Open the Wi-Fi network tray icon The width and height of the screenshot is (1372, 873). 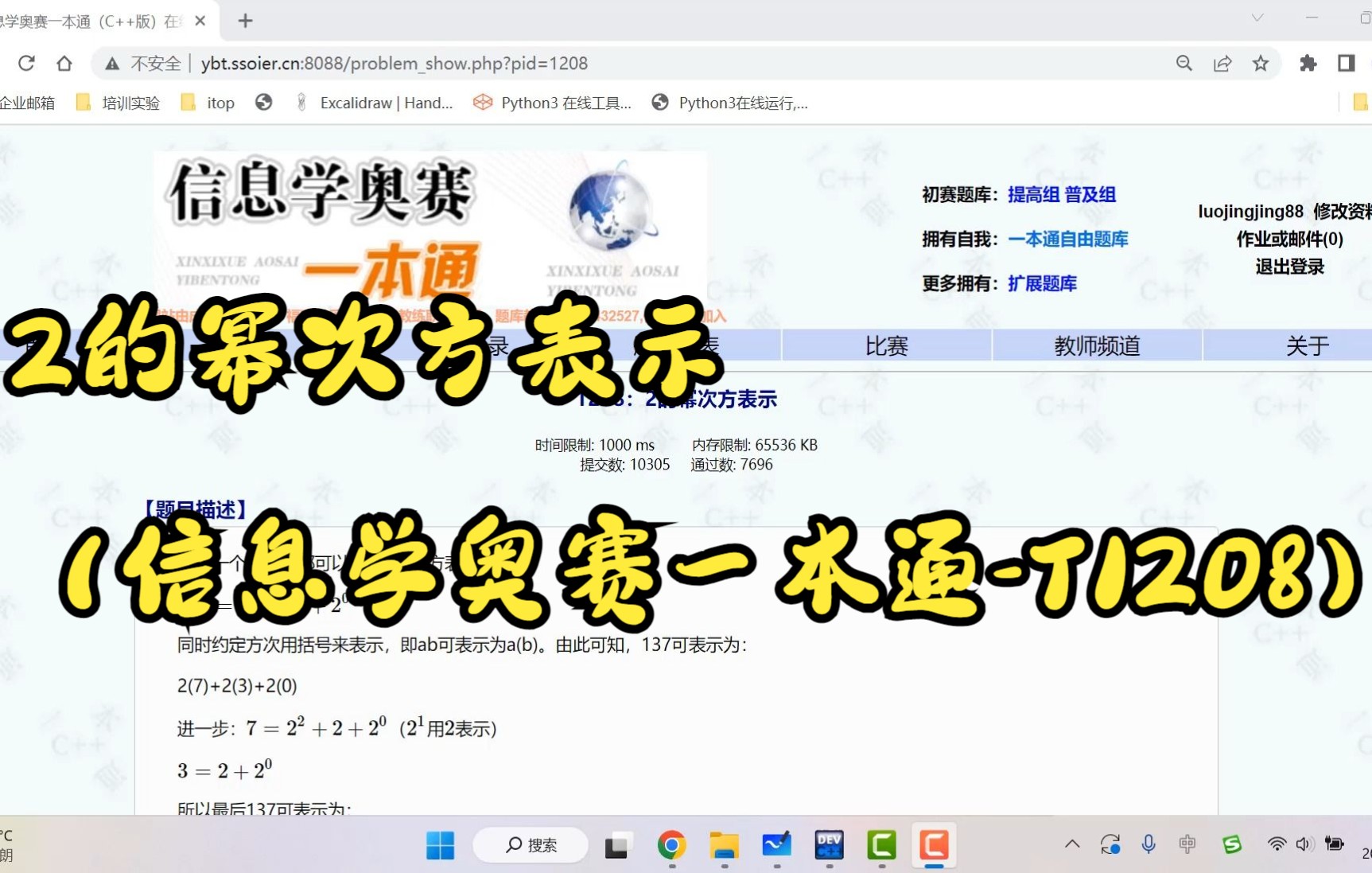1277,844
